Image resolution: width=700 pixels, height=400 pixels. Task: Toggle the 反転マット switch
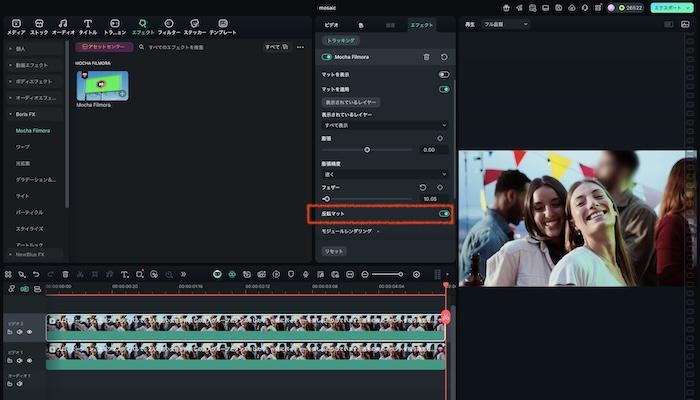click(x=443, y=213)
